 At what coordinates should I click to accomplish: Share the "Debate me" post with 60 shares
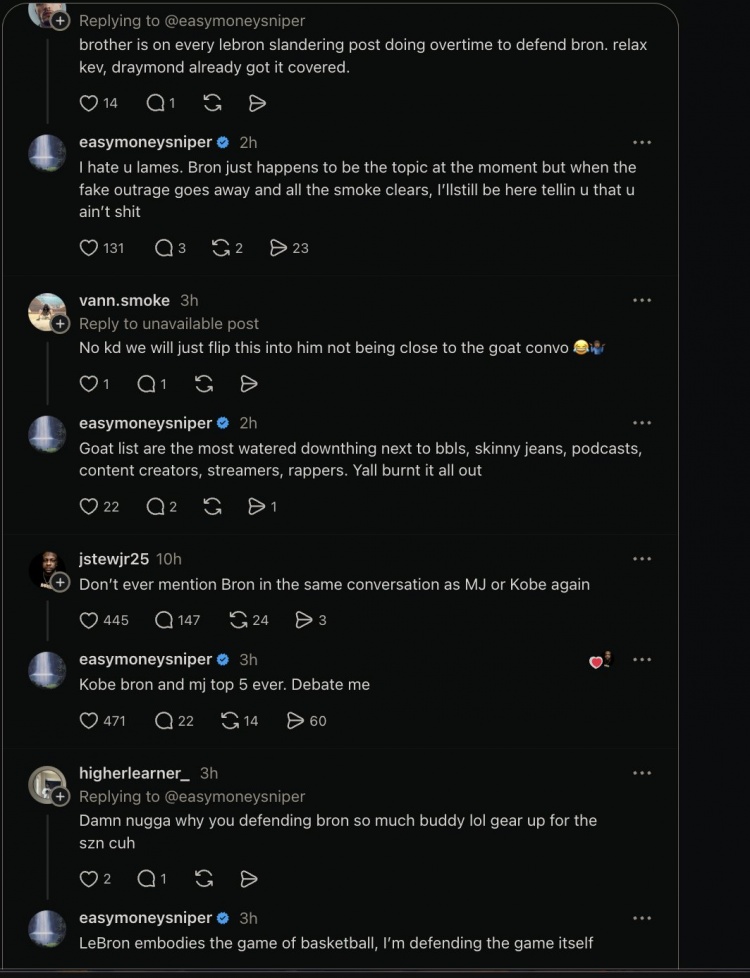(306, 721)
